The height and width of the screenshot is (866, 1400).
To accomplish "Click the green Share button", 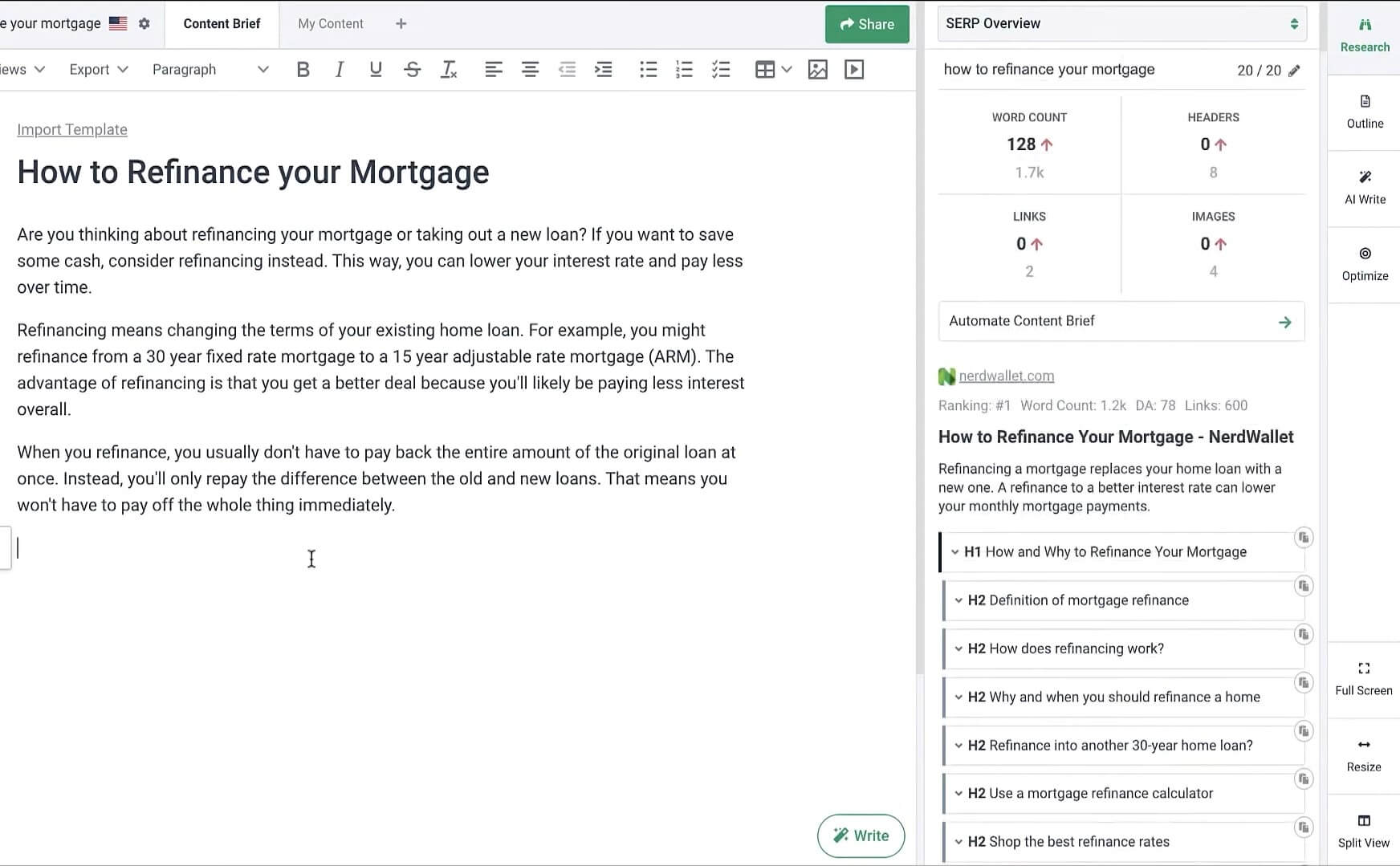I will [866, 24].
